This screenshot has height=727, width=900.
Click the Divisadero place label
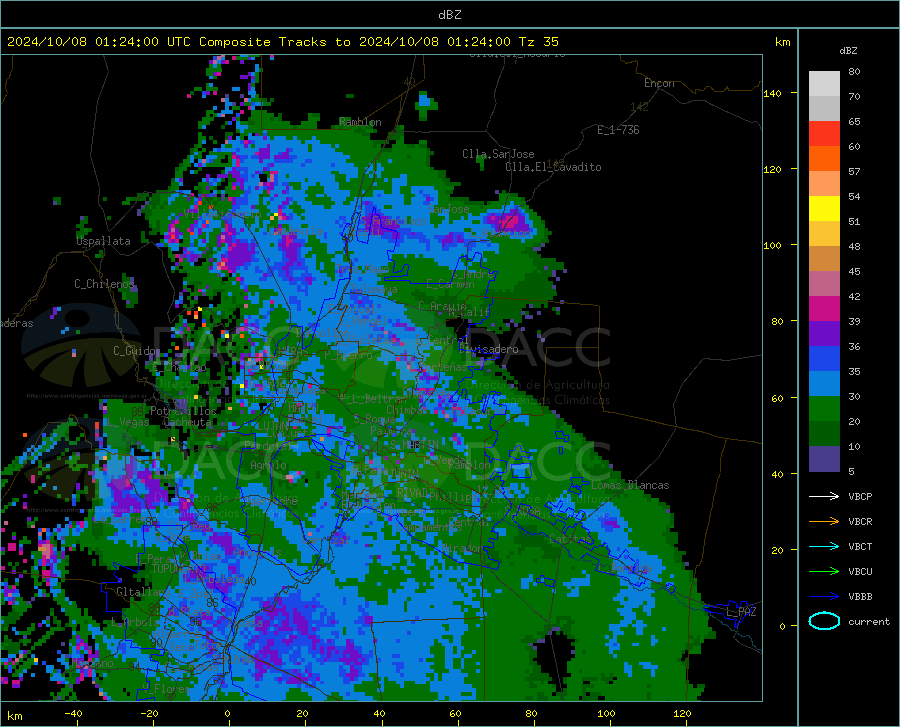488,349
